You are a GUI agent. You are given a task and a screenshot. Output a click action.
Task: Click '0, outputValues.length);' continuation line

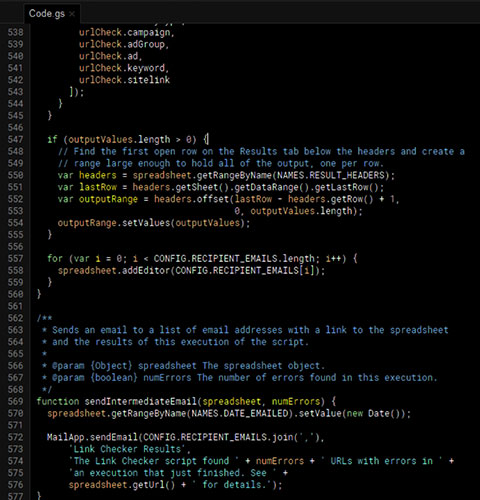(298, 211)
